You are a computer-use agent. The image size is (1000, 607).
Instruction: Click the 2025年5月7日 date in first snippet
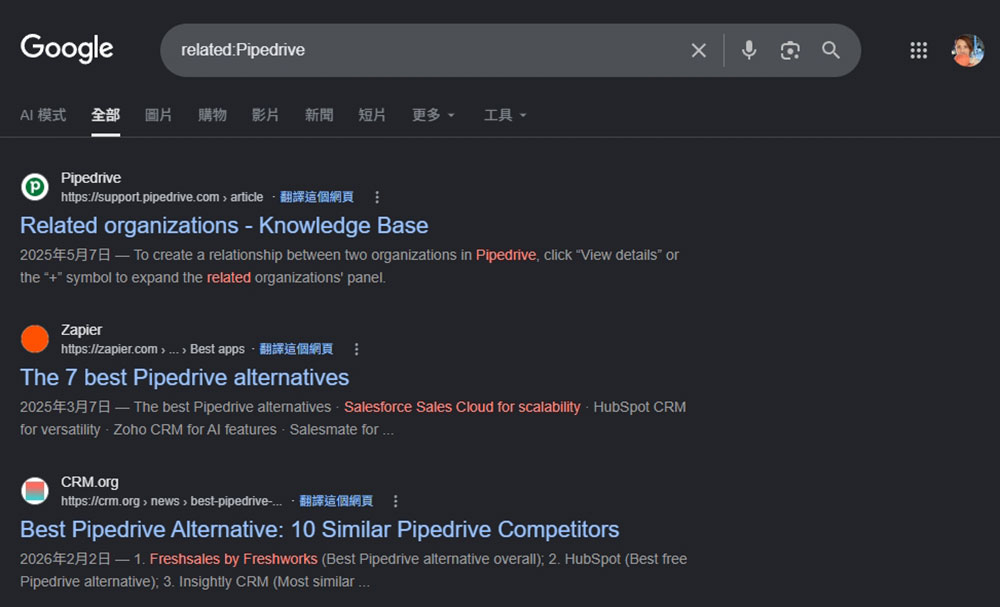[65, 255]
